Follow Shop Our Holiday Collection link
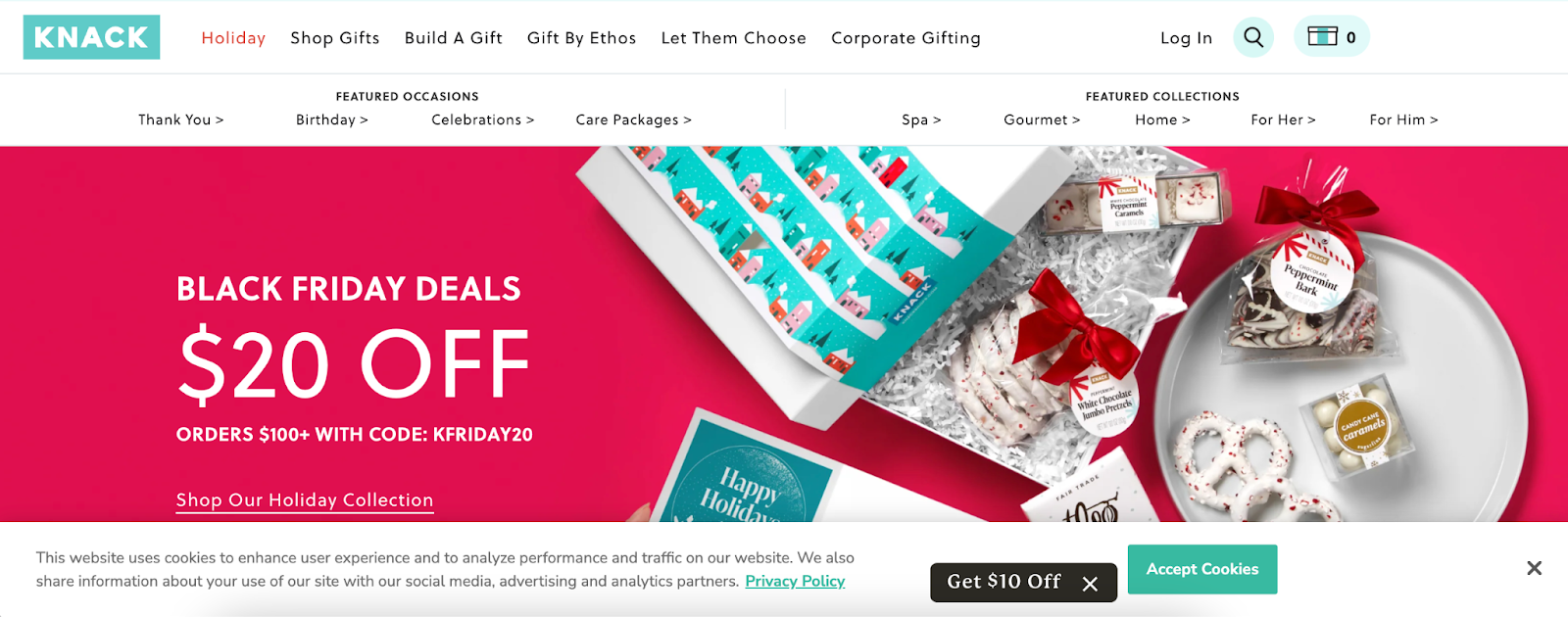Viewport: 1568px width, 617px height. pos(305,500)
